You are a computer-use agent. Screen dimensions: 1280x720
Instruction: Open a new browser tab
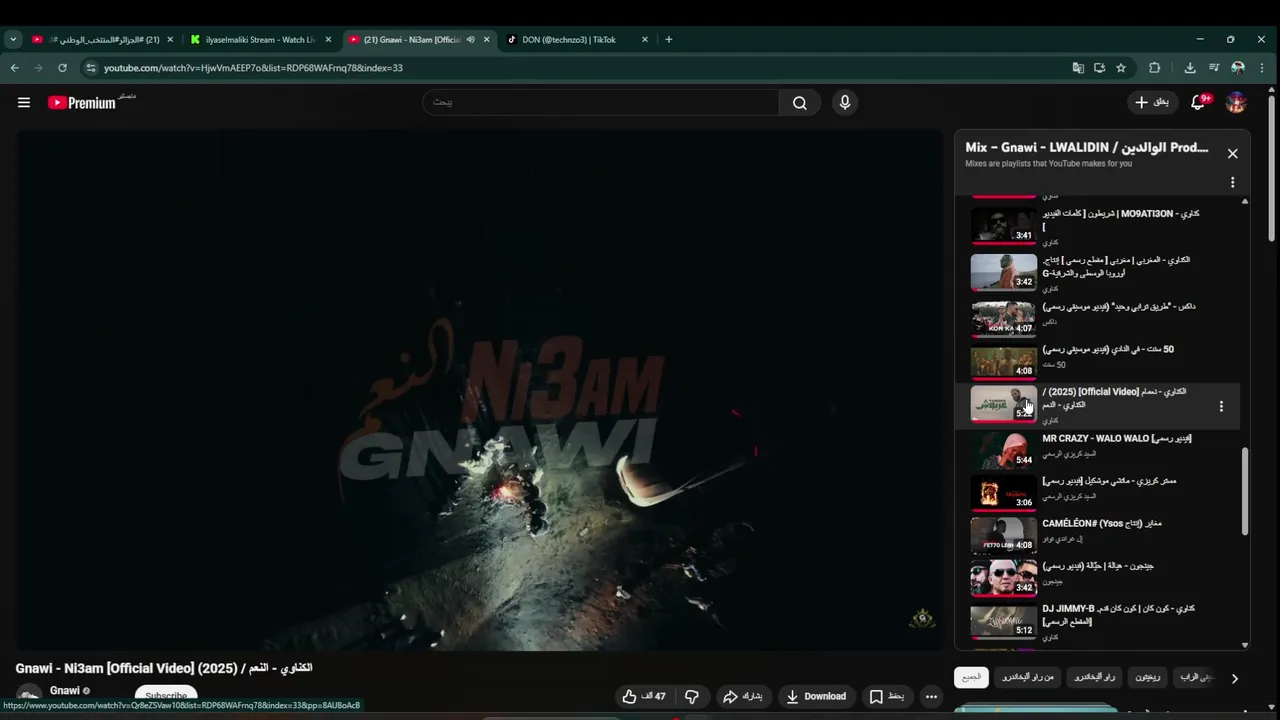668,40
